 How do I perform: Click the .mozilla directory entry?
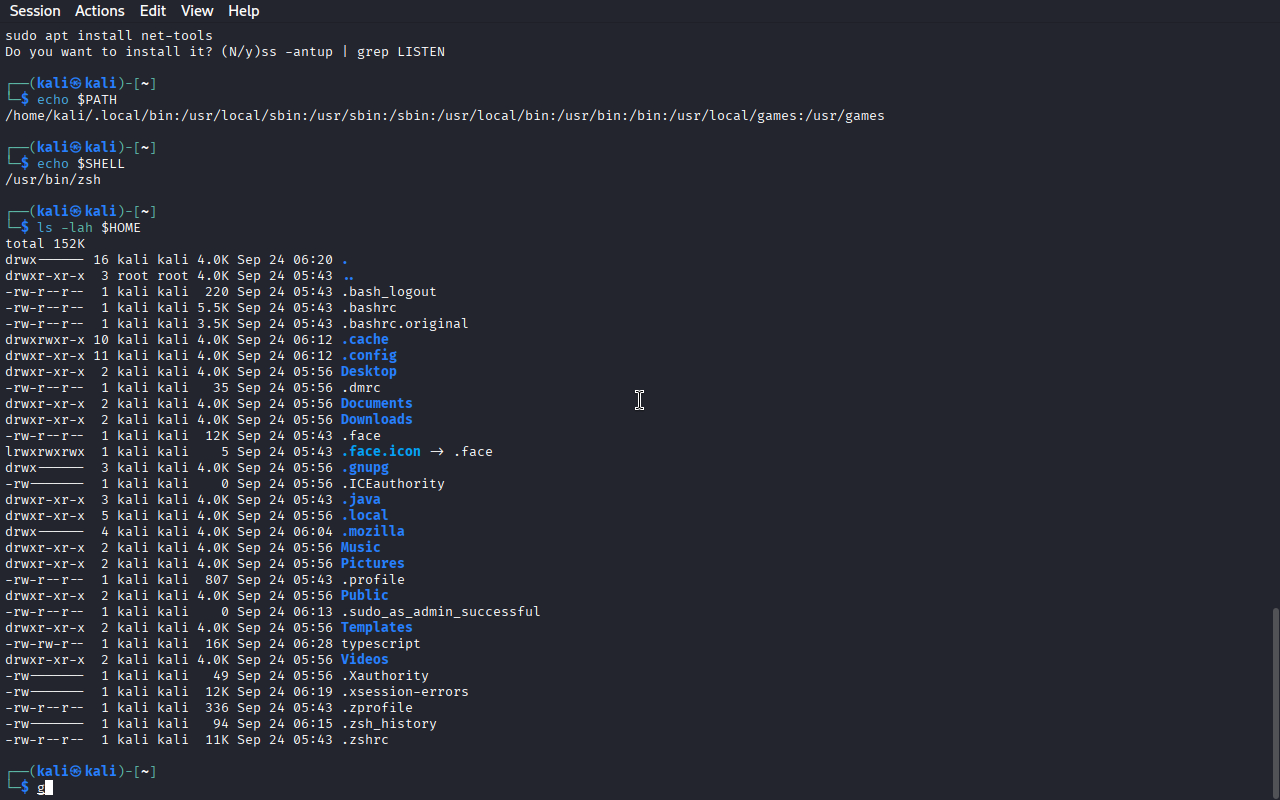tap(372, 532)
